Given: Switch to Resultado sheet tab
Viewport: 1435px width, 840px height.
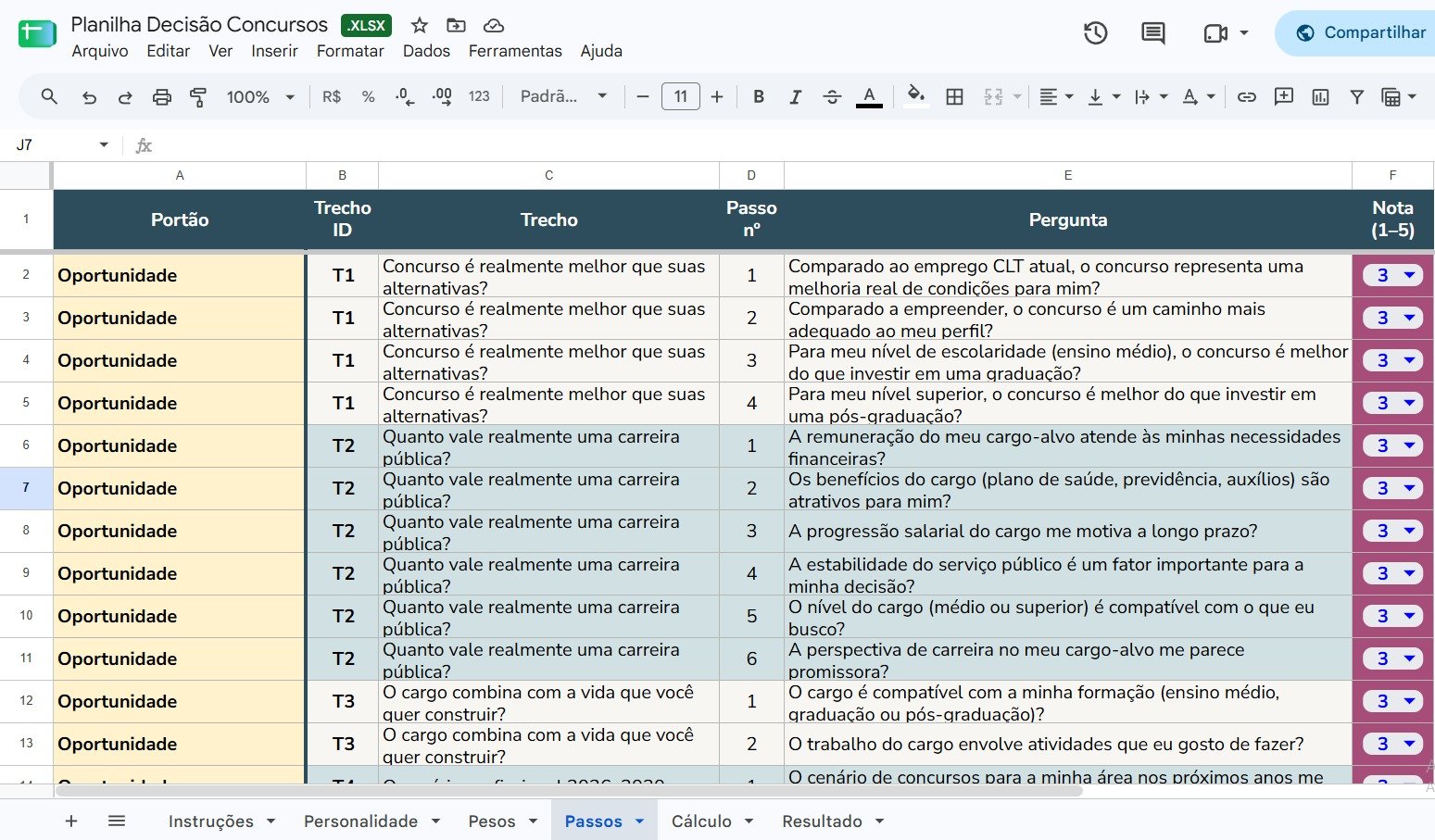Looking at the screenshot, I should [823, 821].
